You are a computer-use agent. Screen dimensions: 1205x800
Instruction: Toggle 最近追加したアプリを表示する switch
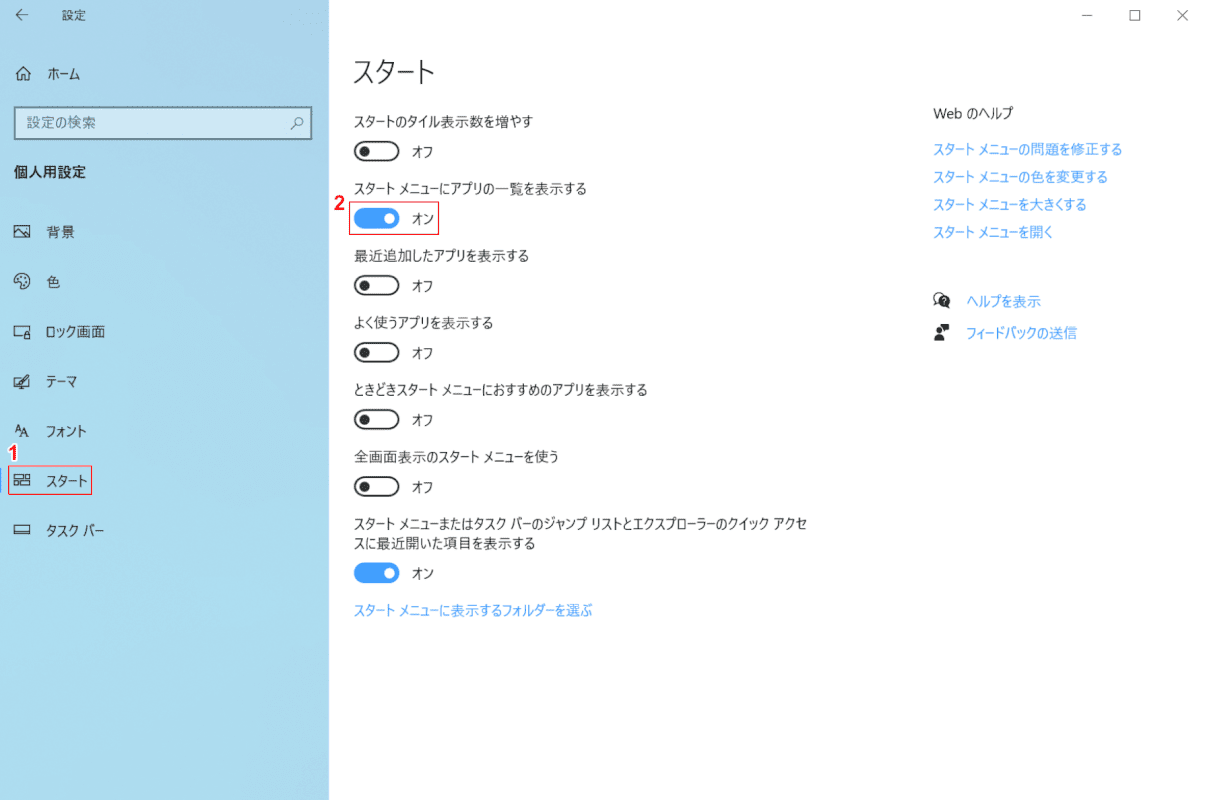coord(377,286)
